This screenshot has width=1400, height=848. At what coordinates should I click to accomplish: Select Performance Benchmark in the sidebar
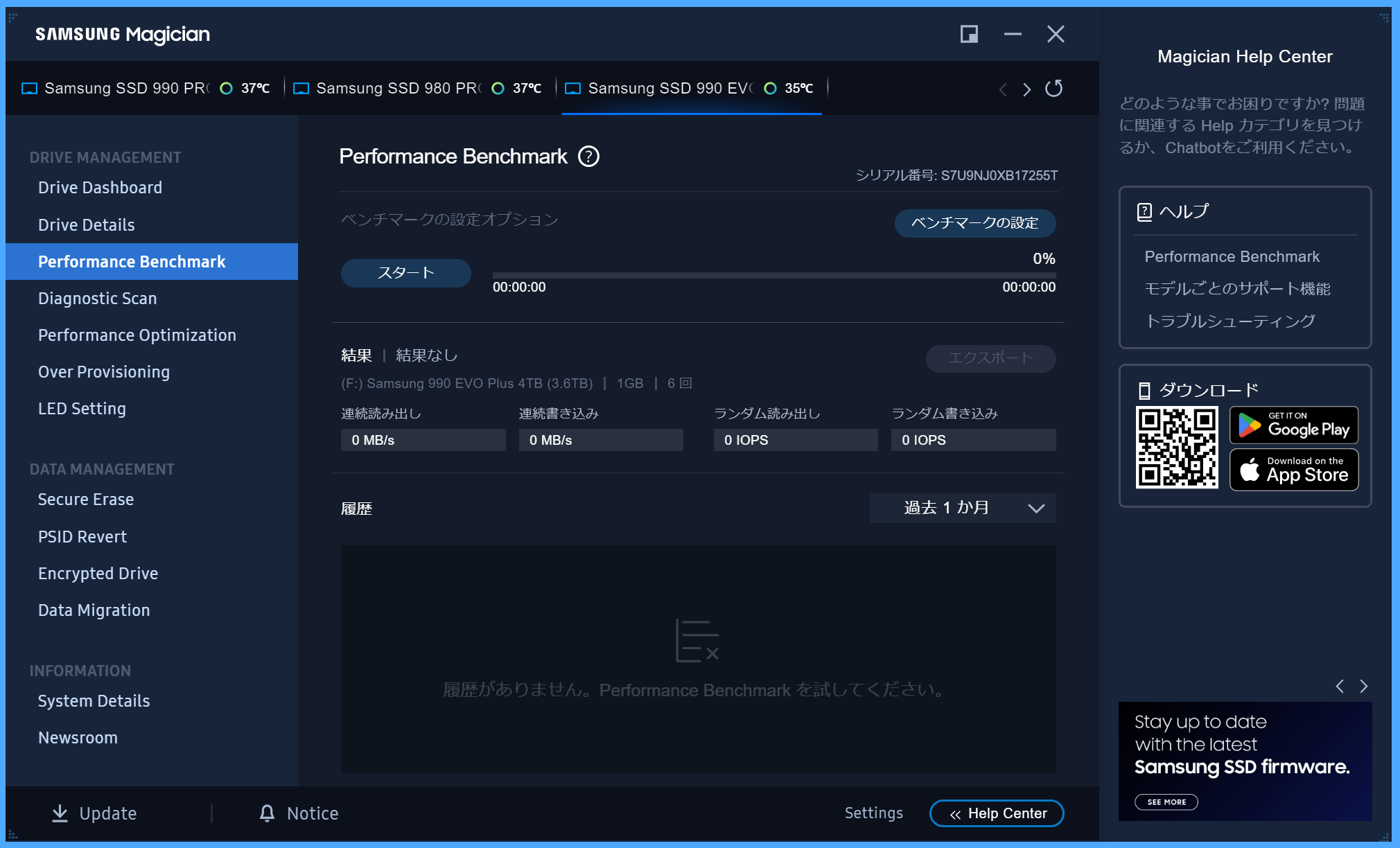pyautogui.click(x=152, y=262)
